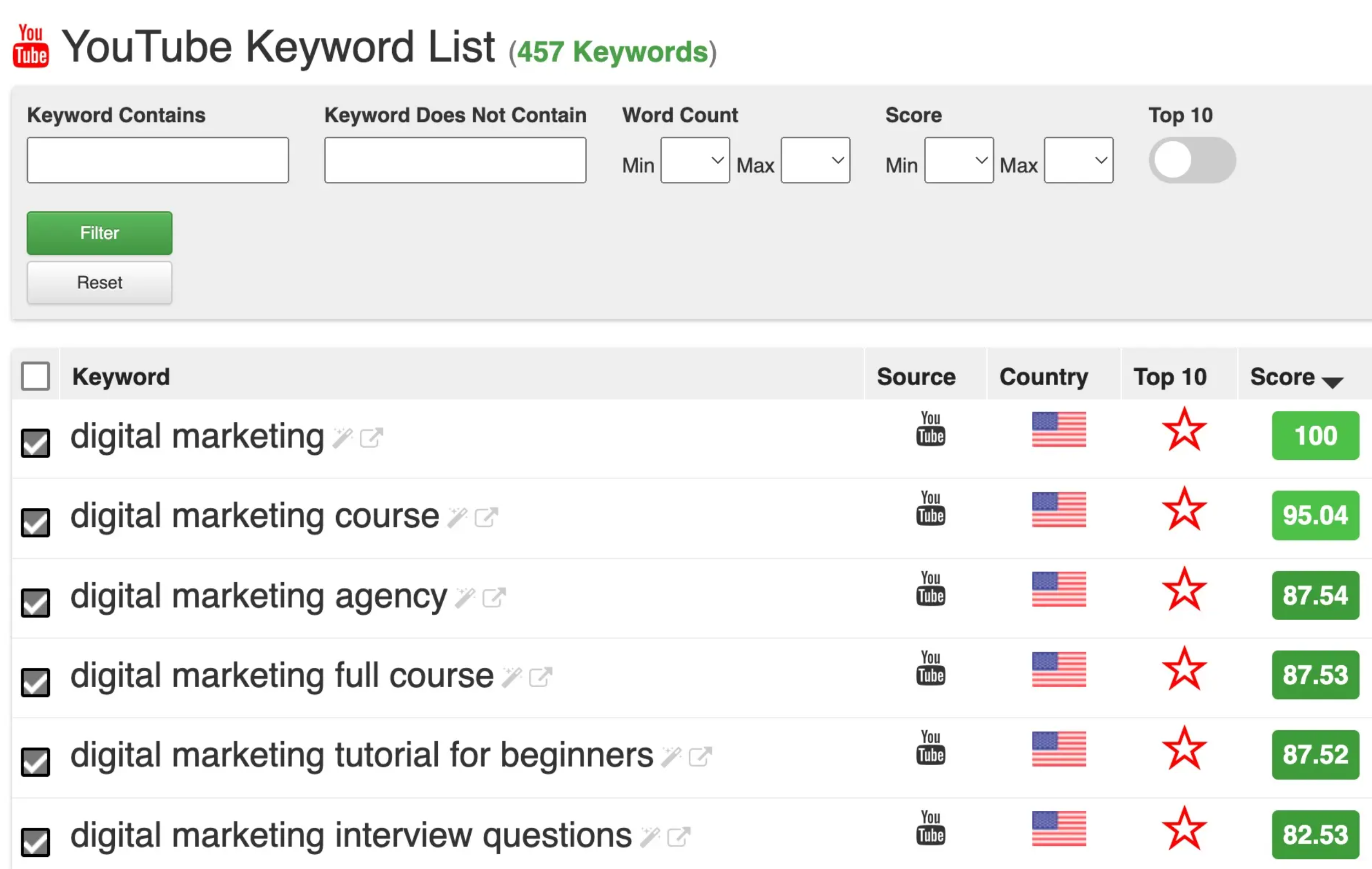Click YouTube source icon in 'digital marketing full course' row
This screenshot has width=1372, height=869.
930,667
